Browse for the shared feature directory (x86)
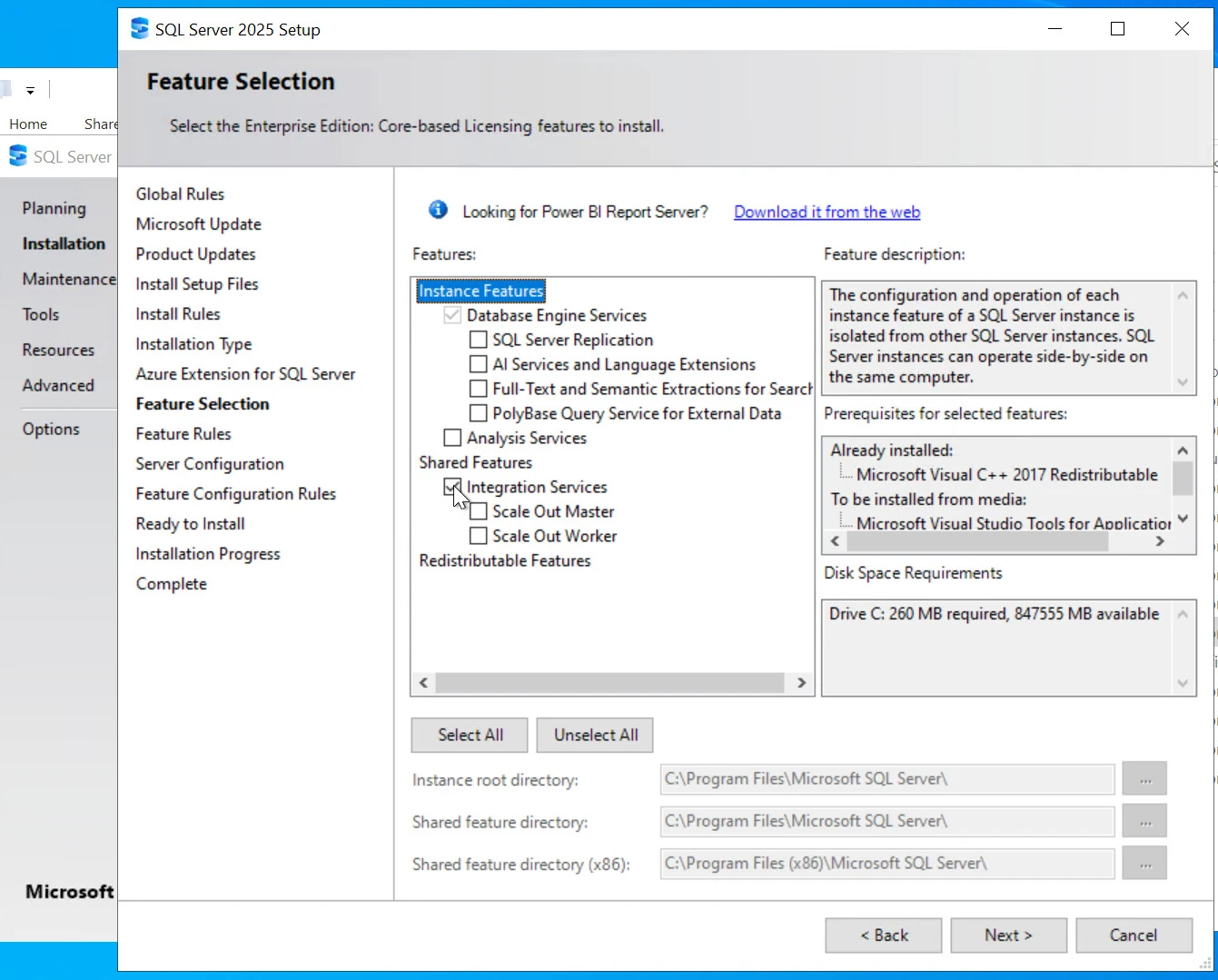The width and height of the screenshot is (1218, 980). tap(1144, 864)
